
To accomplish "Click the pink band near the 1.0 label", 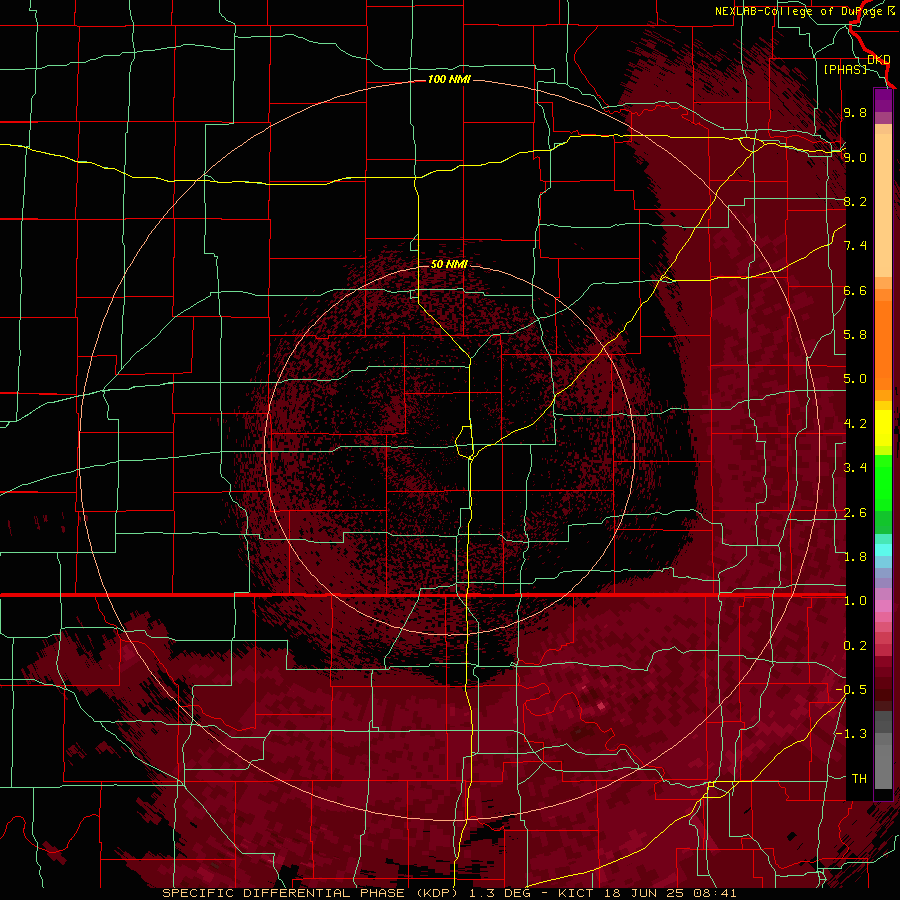I will 883,606.
